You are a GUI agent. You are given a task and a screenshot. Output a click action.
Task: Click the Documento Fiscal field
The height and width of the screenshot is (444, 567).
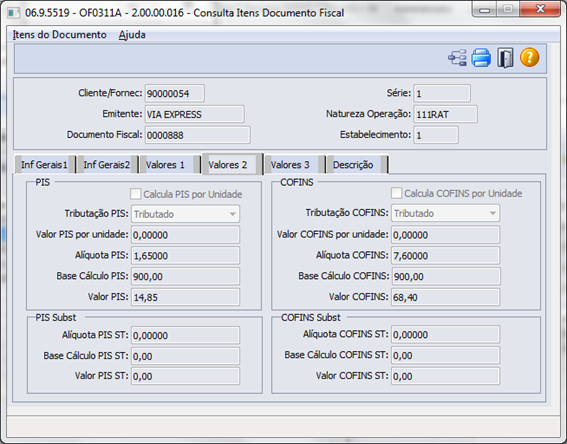[197, 135]
